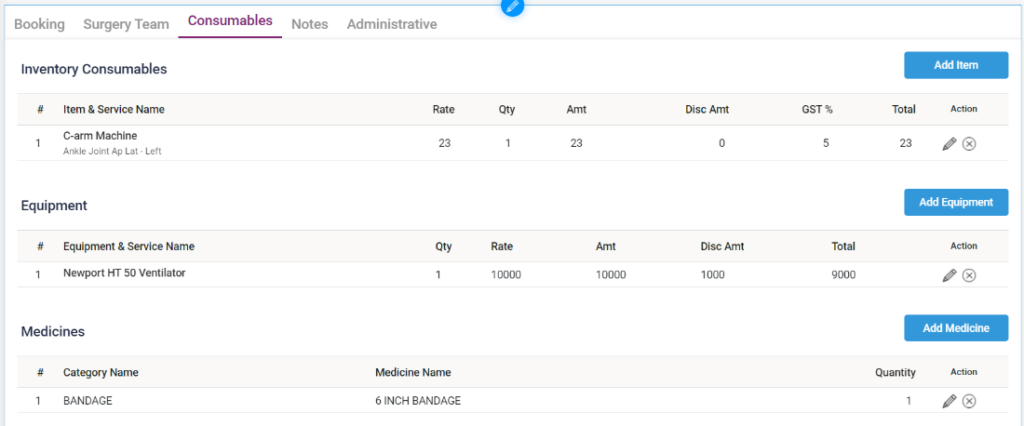Click the Item & Service Name column header
The image size is (1024, 426).
tap(113, 109)
